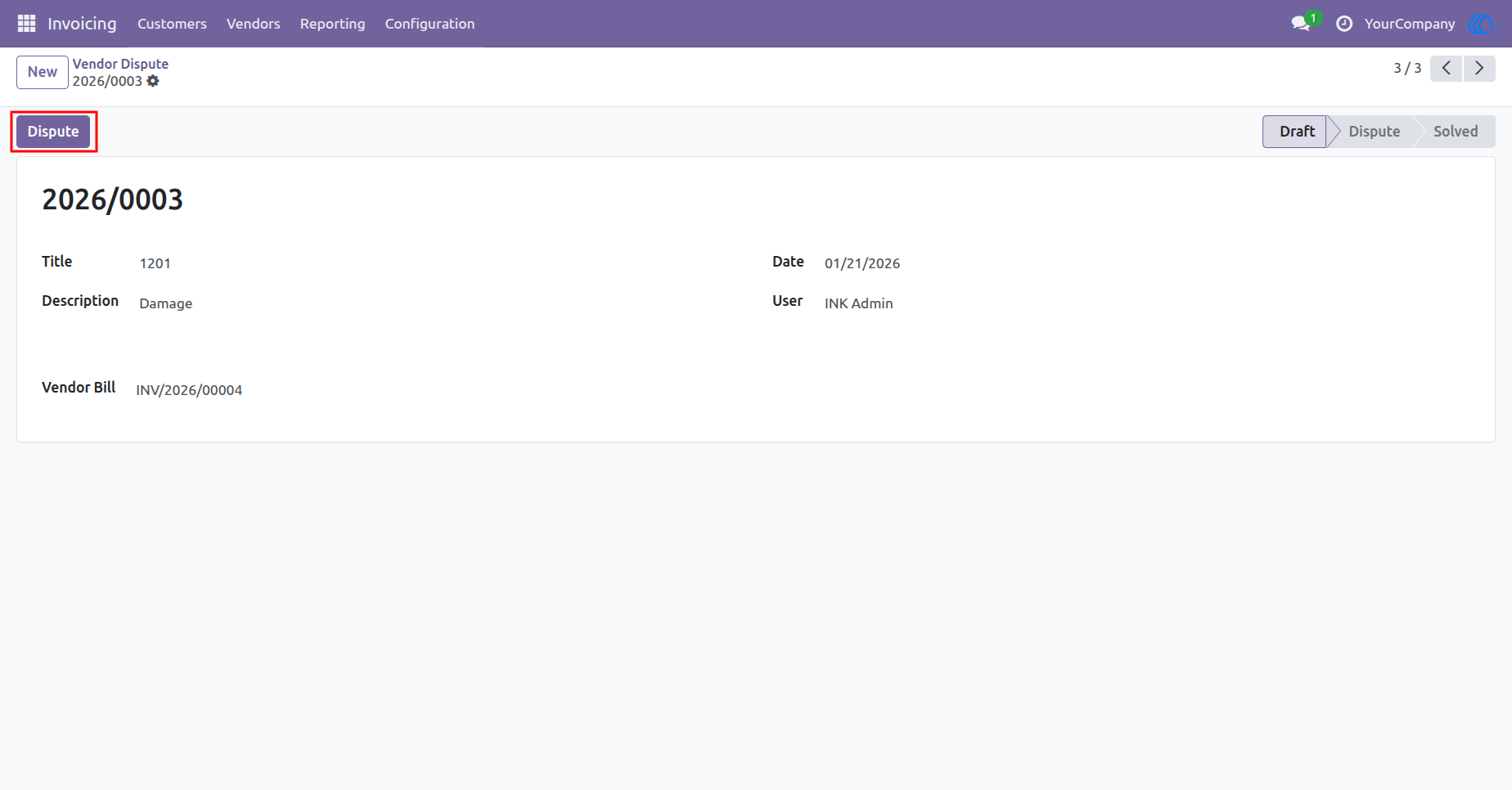
Task: Click the gear actions icon beside 2026/0003
Action: (153, 81)
